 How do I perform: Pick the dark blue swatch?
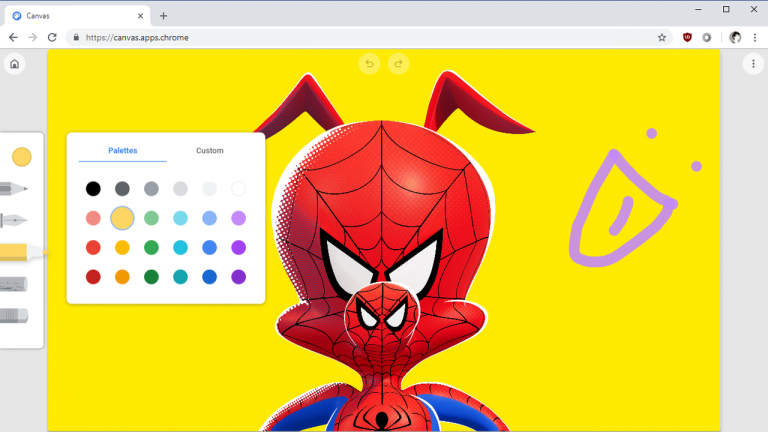[x=210, y=277]
